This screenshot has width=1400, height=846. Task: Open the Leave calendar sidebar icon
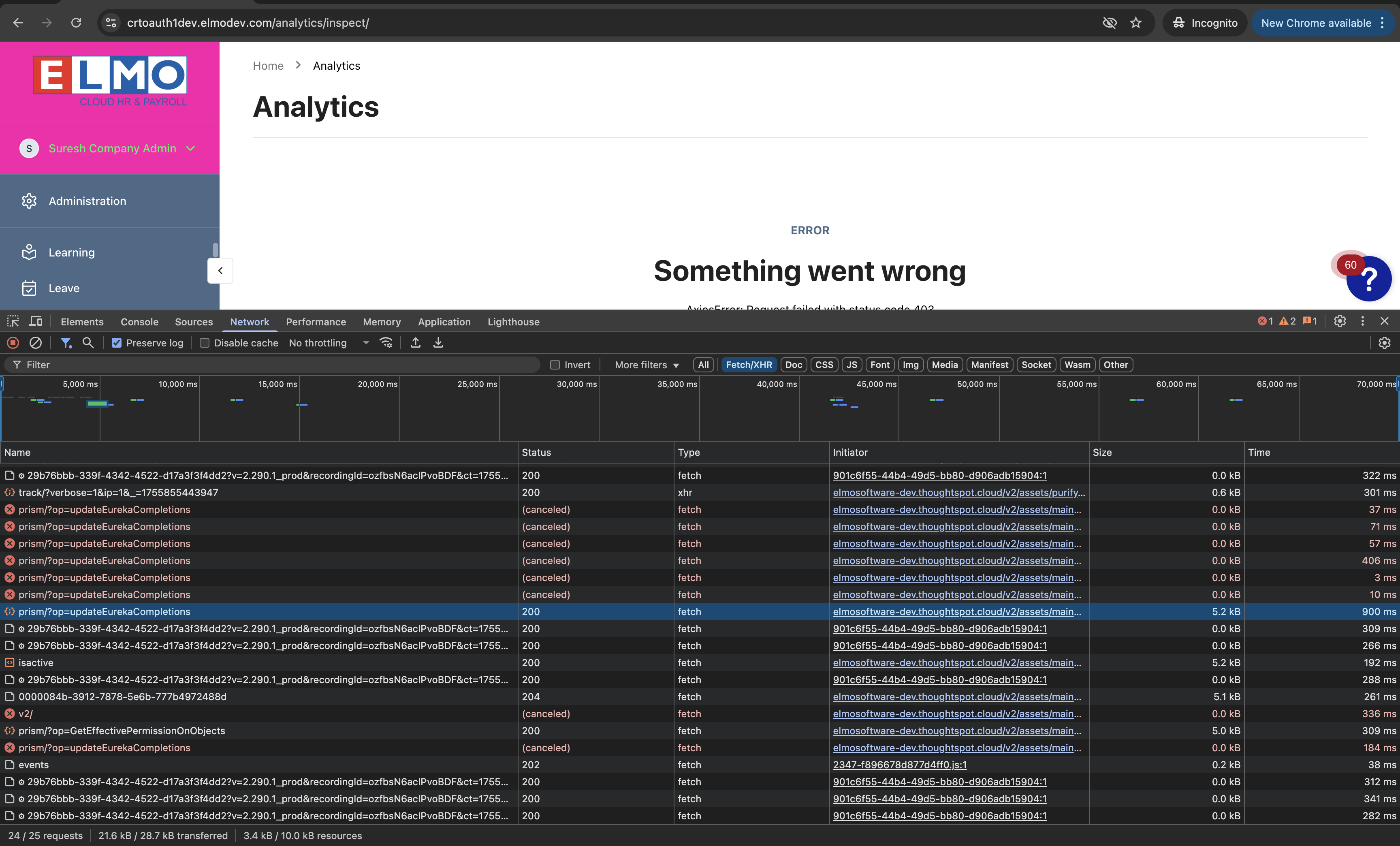tap(29, 288)
